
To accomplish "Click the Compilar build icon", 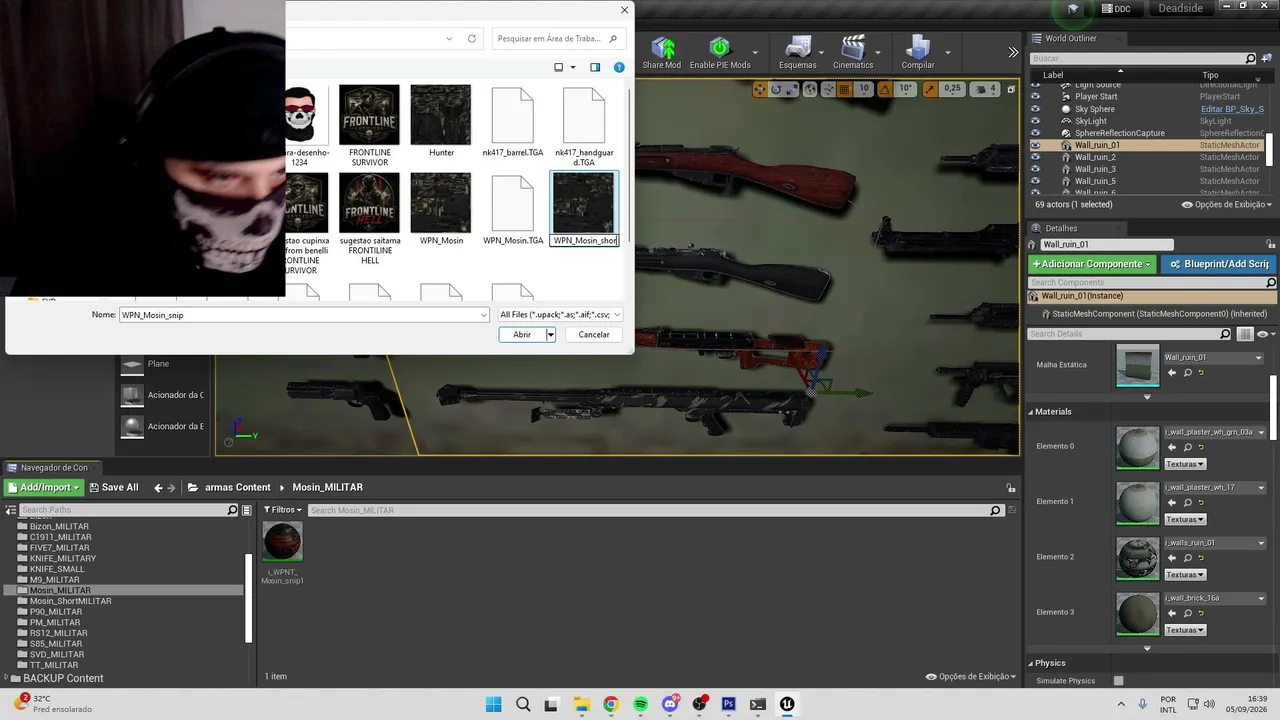I will tap(918, 48).
